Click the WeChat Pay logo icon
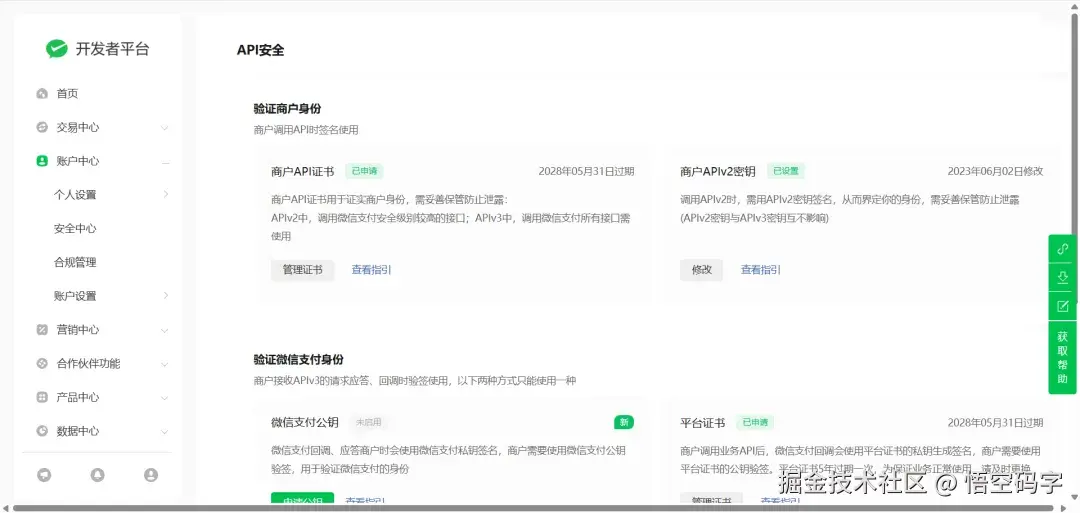 click(56, 49)
